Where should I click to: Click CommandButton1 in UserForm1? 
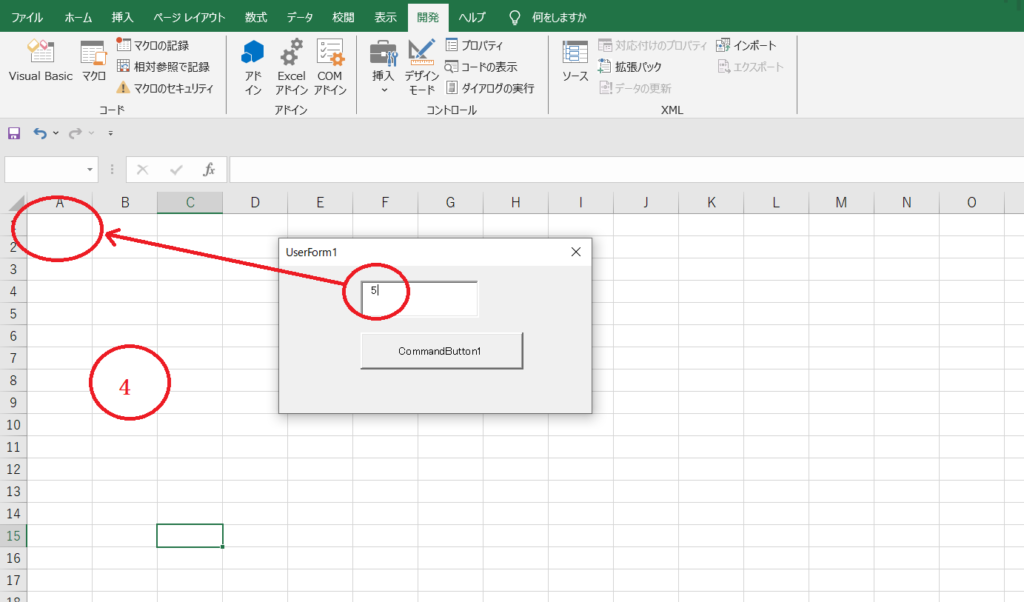(x=441, y=351)
